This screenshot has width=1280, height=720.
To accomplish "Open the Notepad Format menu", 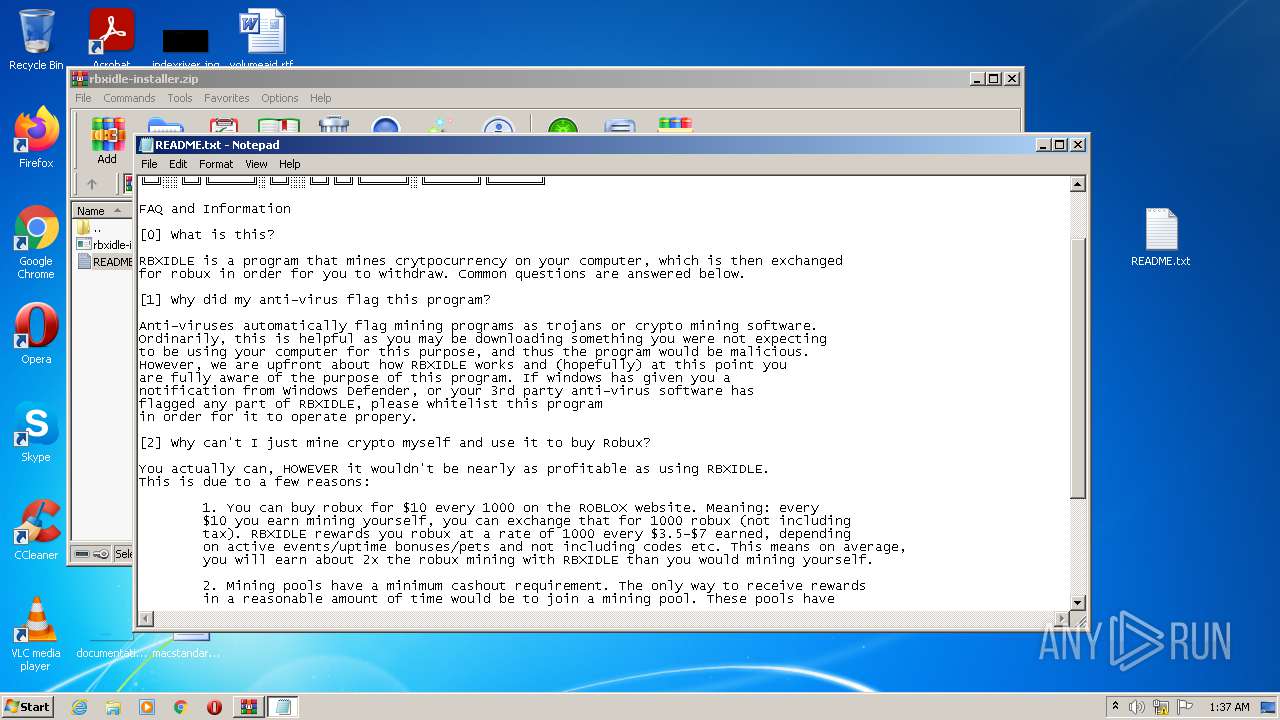I will pos(216,164).
